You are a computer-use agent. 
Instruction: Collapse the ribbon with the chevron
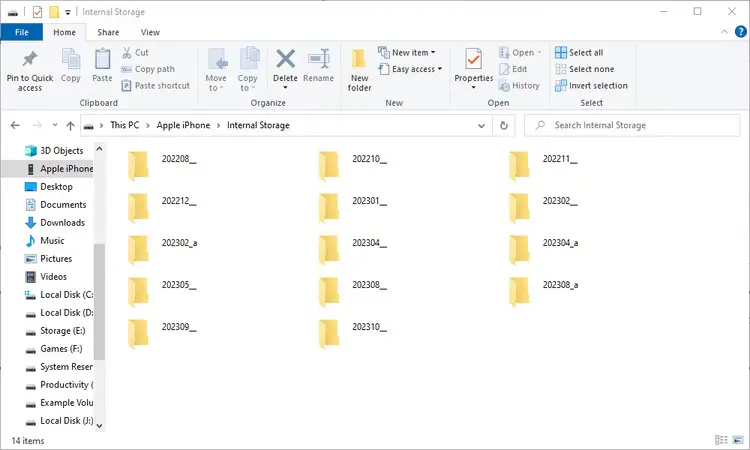pyautogui.click(x=724, y=32)
